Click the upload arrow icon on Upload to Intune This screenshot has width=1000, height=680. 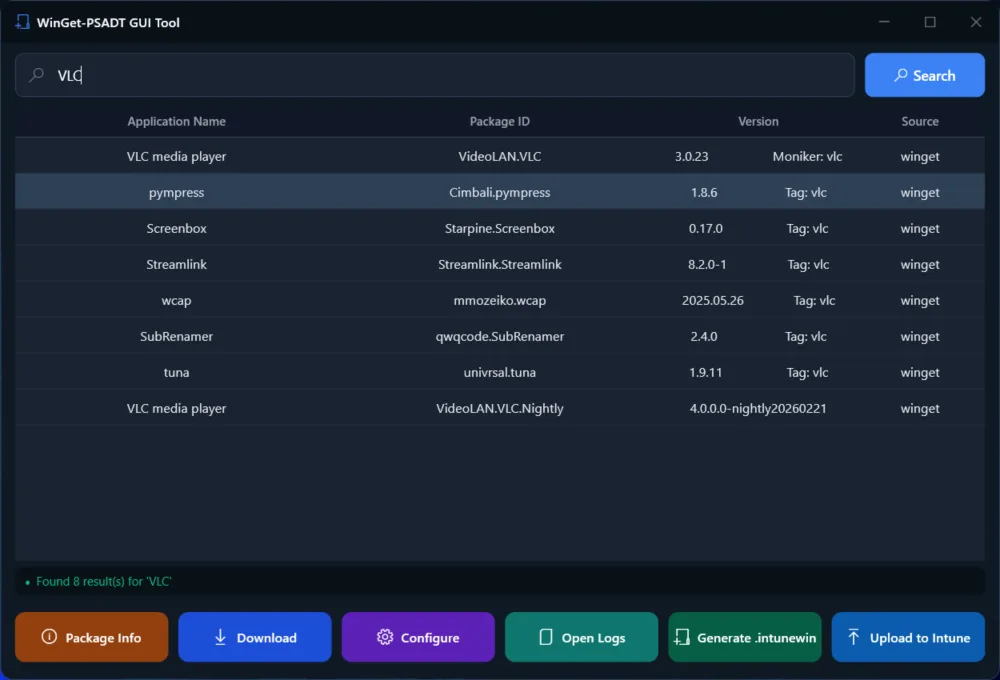853,637
